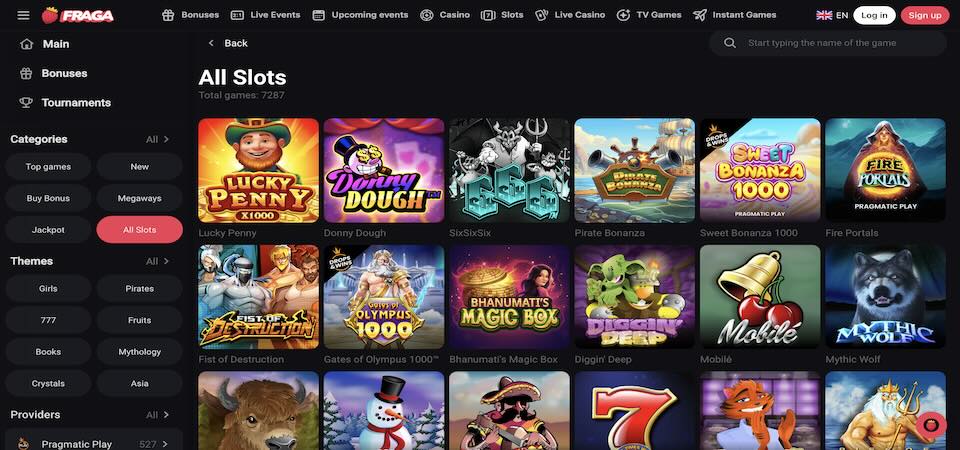Click the search magnifier icon

[x=730, y=43]
